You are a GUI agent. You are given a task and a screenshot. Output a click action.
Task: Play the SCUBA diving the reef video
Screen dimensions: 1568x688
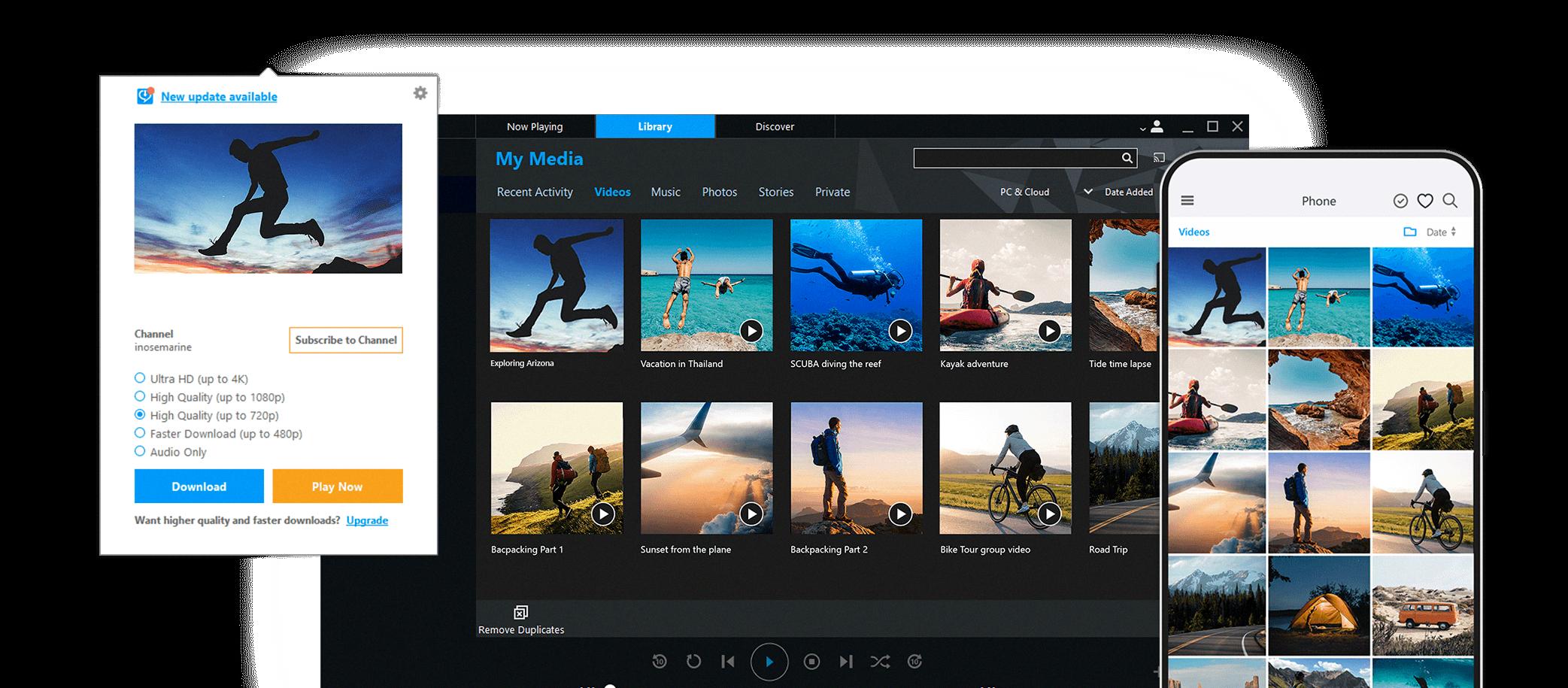coord(900,331)
